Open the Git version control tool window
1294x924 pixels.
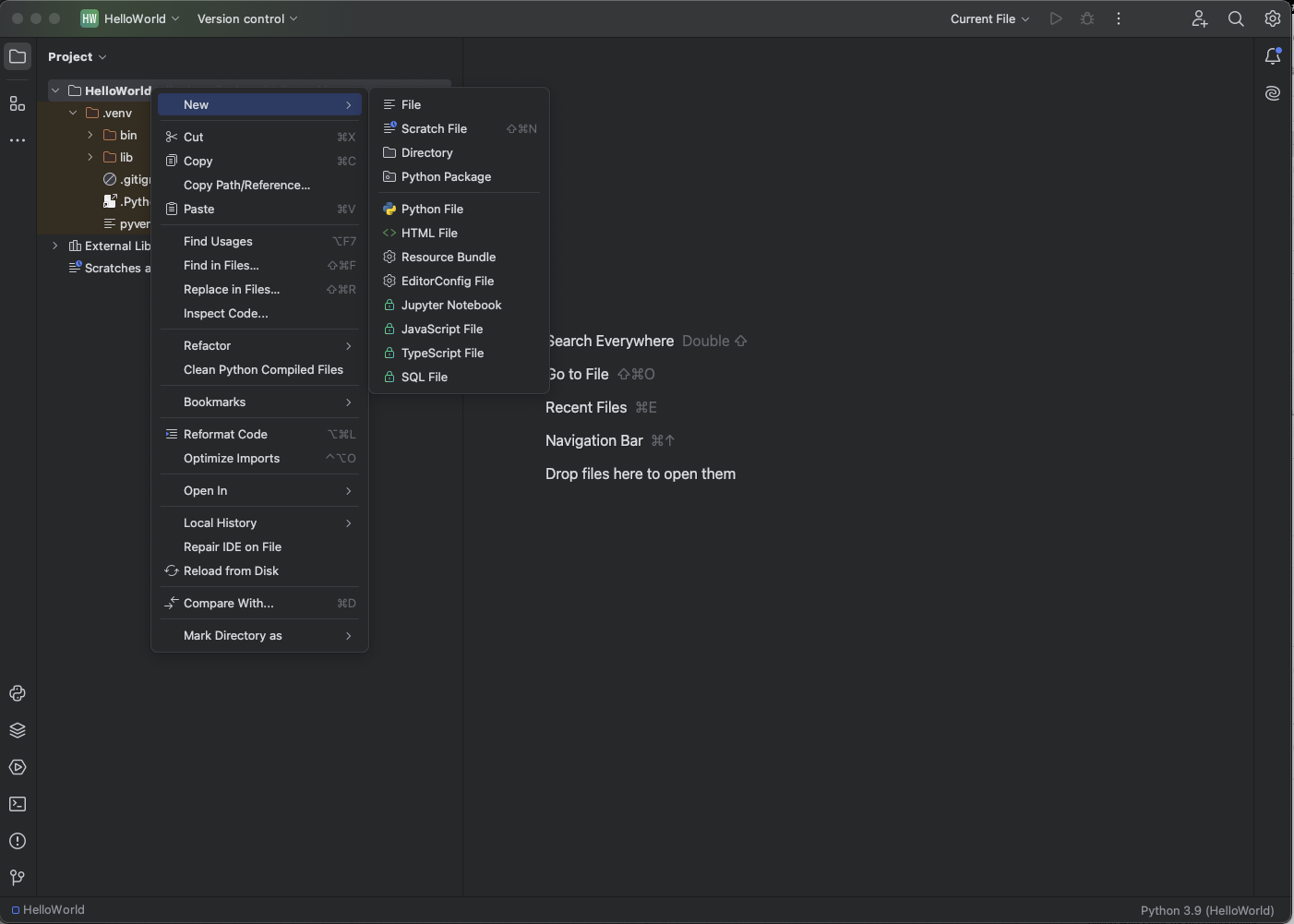pos(18,878)
